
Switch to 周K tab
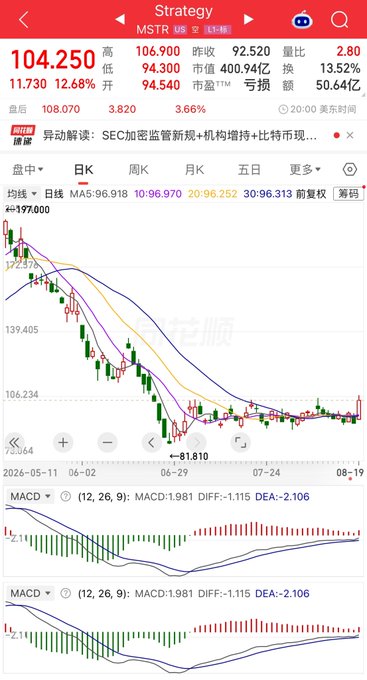[x=138, y=170]
